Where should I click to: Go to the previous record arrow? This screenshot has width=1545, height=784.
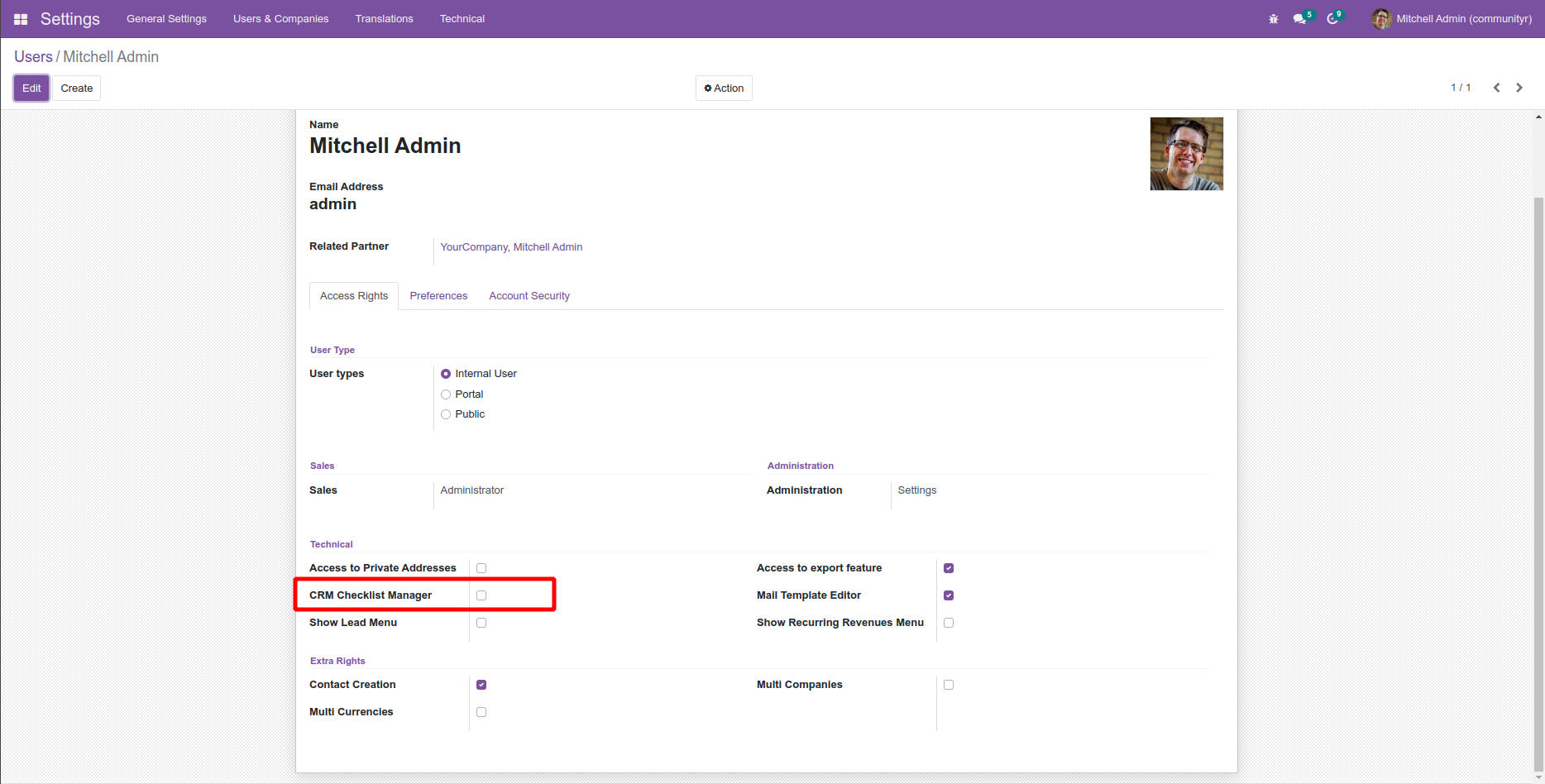(x=1496, y=88)
